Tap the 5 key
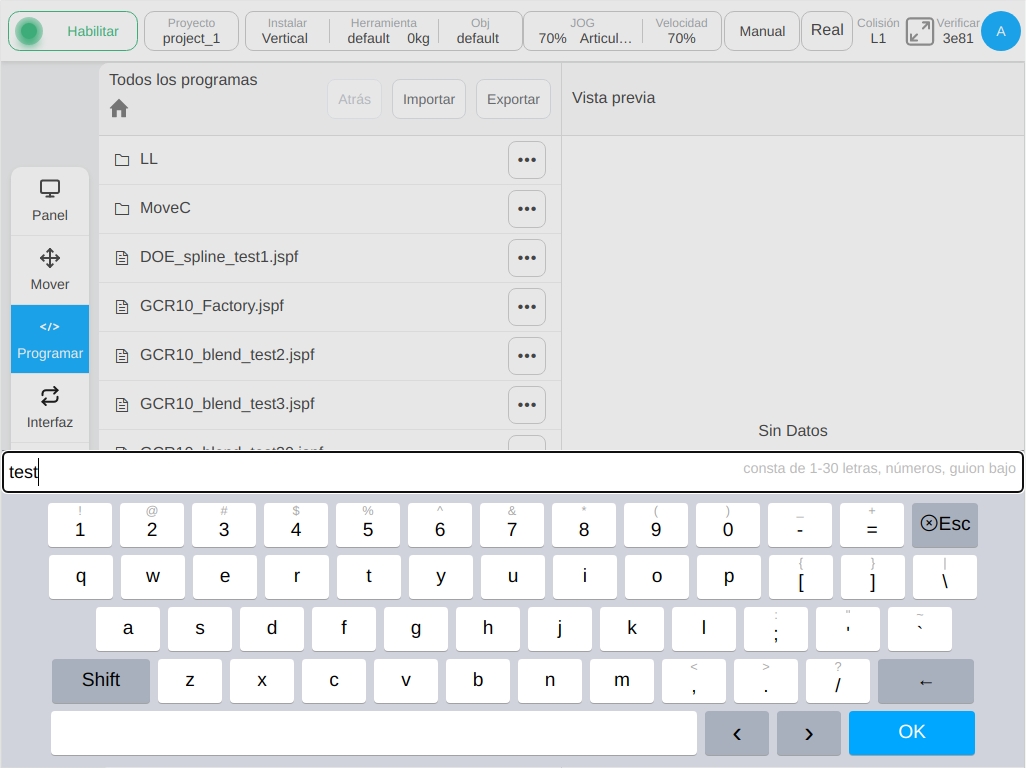Image resolution: width=1026 pixels, height=768 pixels. (368, 525)
